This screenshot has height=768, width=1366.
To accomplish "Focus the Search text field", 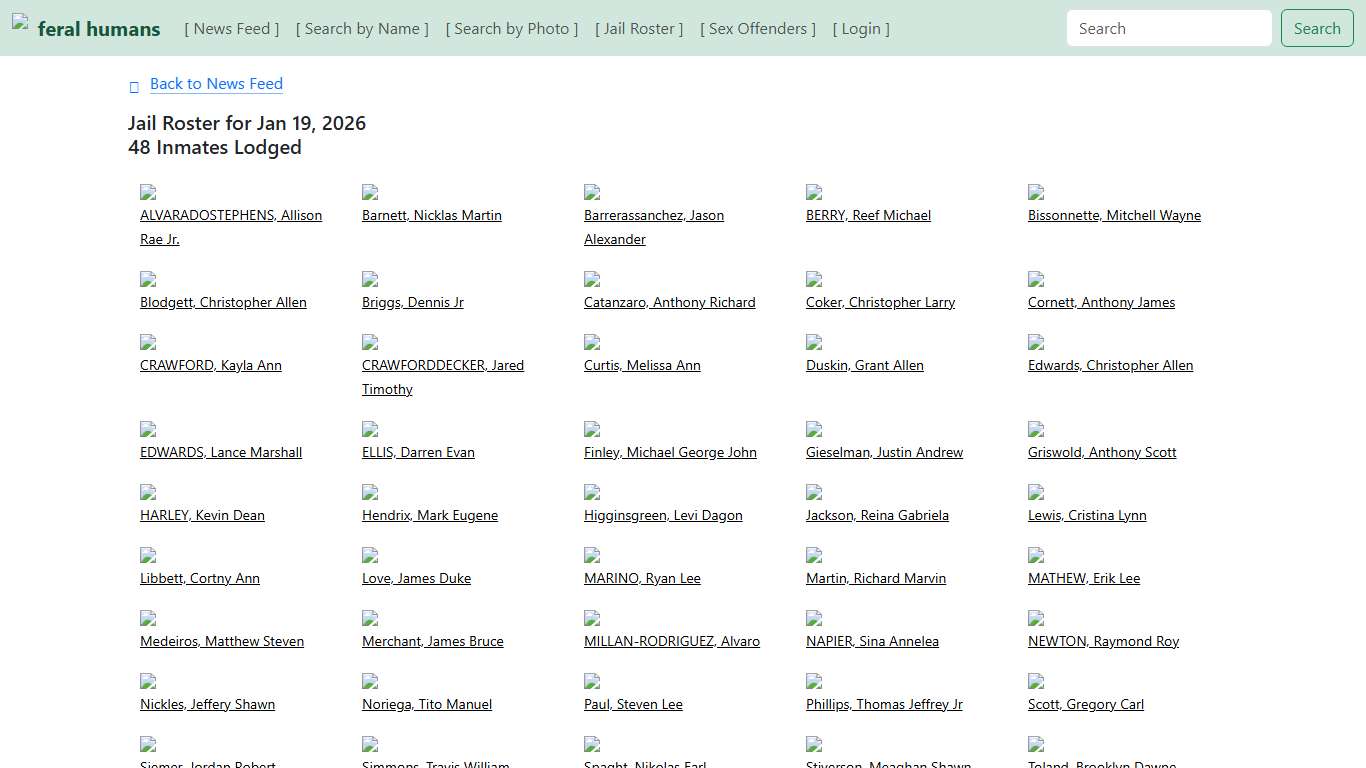I will tap(1168, 29).
